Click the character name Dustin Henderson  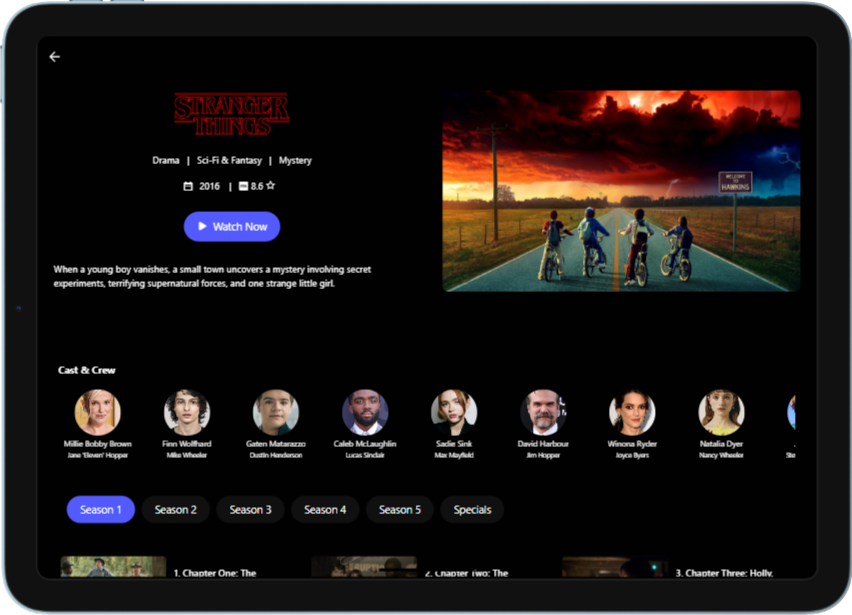tap(276, 455)
